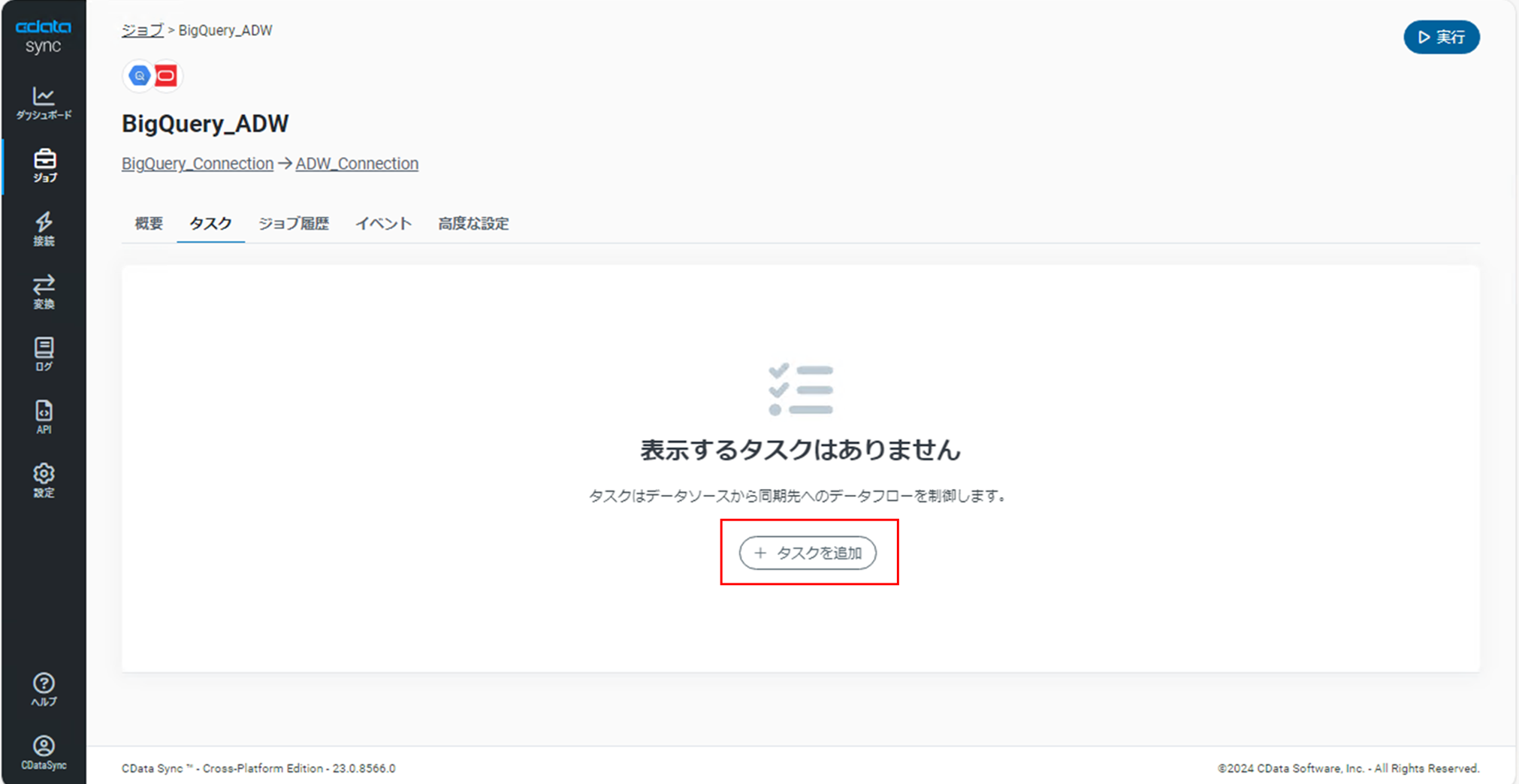The image size is (1519, 784).
Task: Open the Settings (設定) gear icon
Action: tap(44, 480)
